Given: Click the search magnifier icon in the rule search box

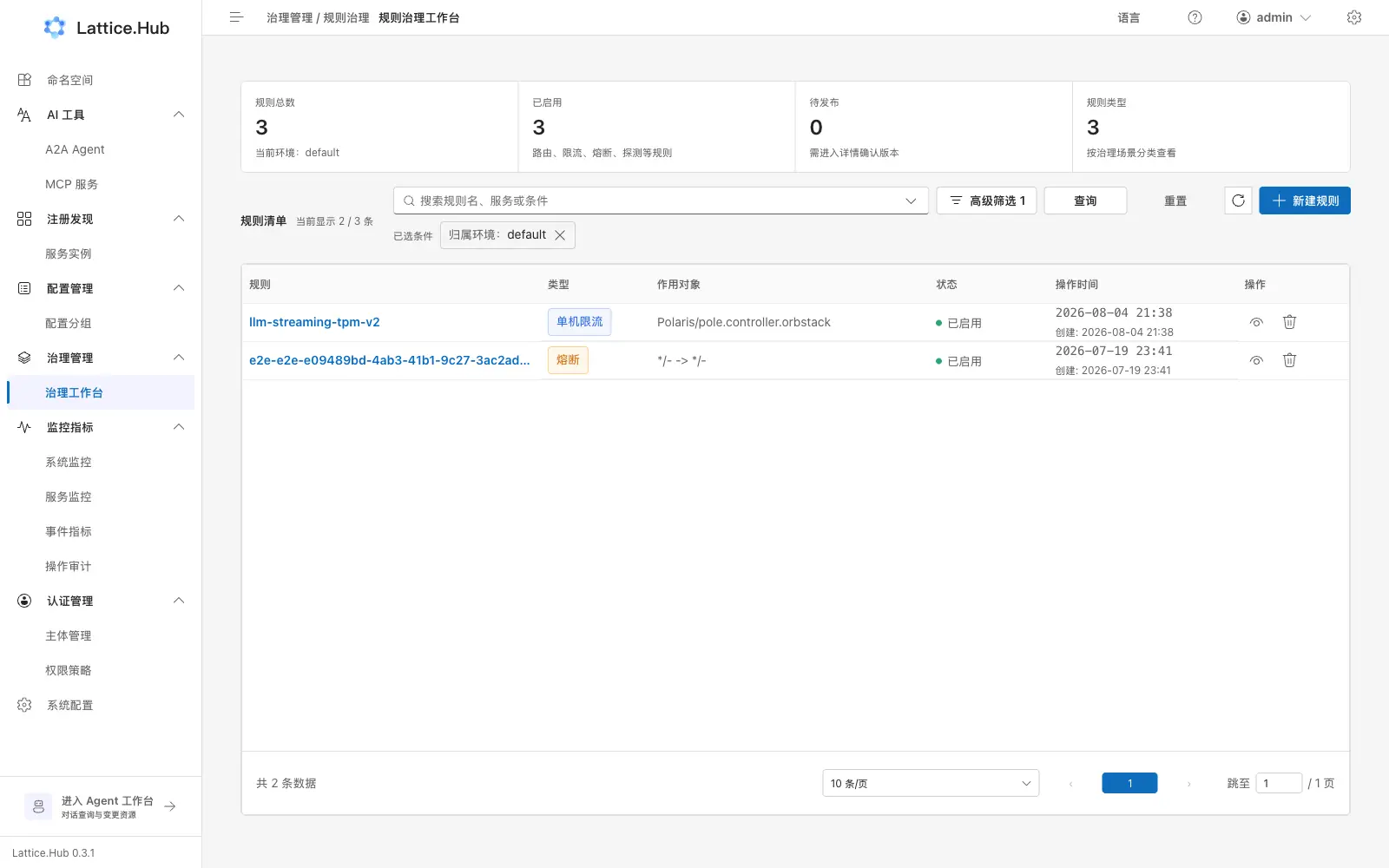Looking at the screenshot, I should 409,201.
